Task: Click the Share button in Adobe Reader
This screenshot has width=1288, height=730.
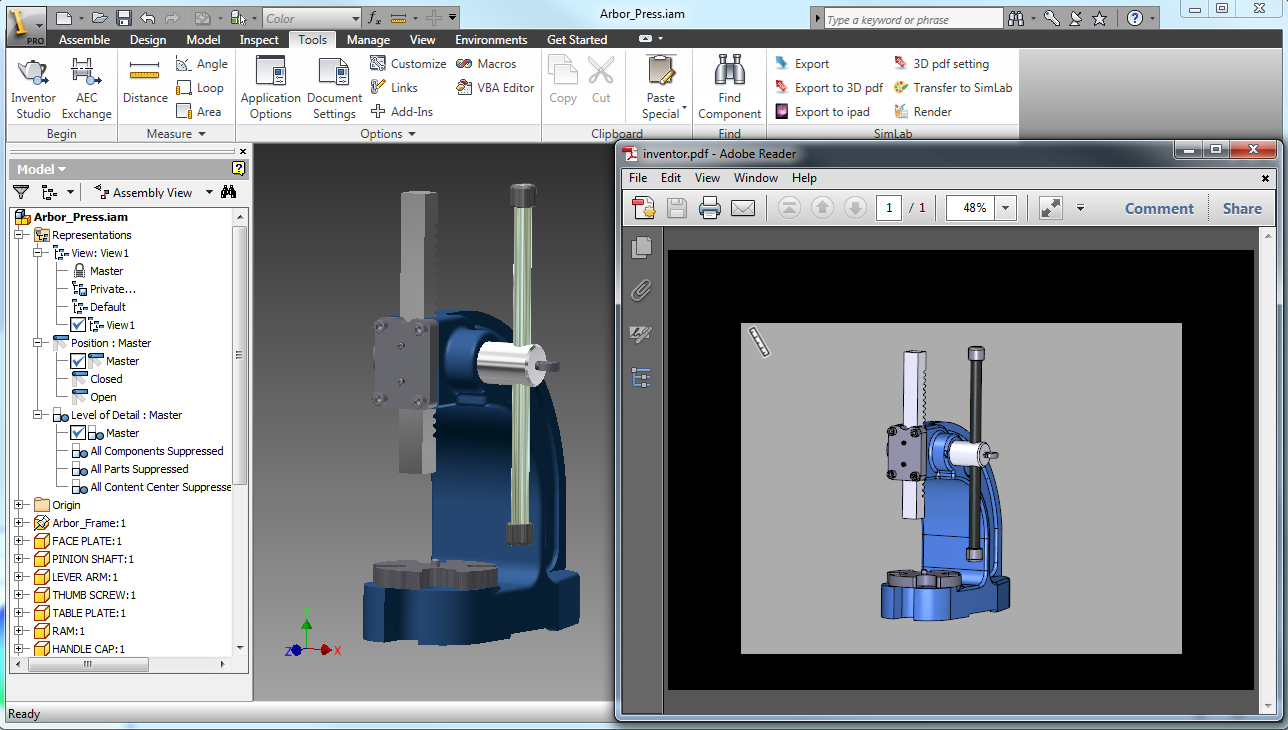Action: point(1241,208)
